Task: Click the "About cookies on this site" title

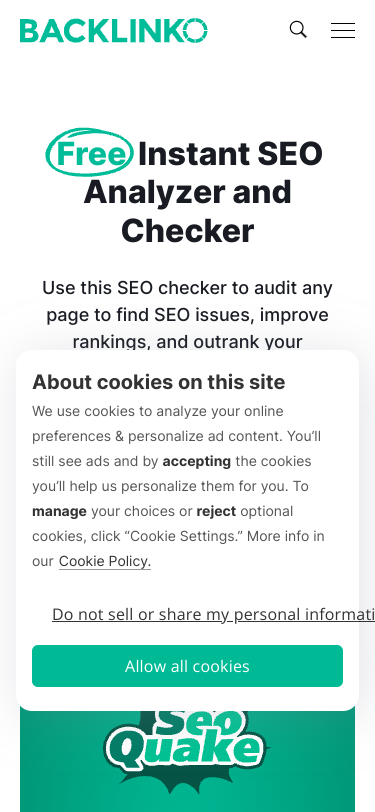Action: click(158, 382)
